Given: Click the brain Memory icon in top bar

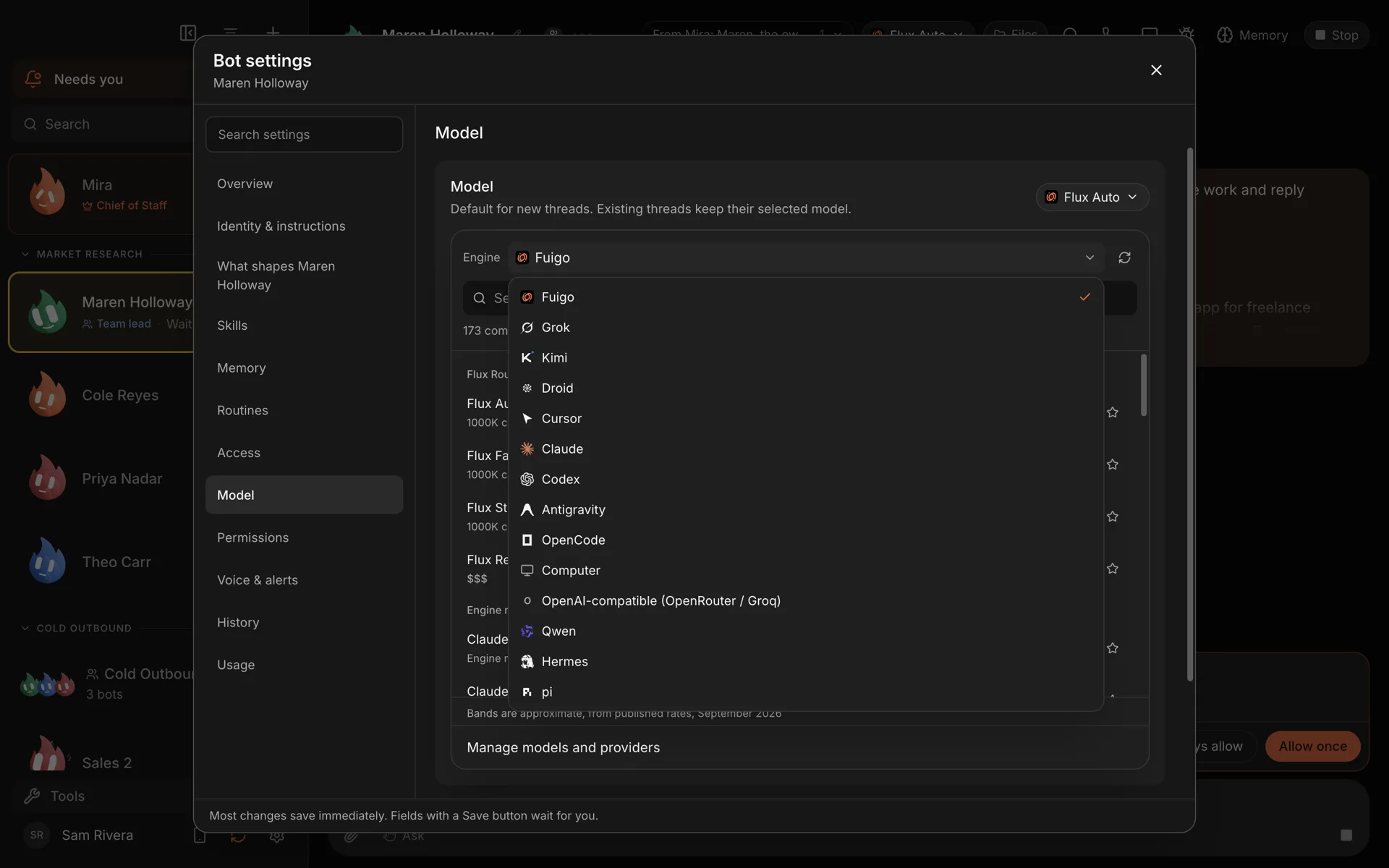Looking at the screenshot, I should 1225,35.
